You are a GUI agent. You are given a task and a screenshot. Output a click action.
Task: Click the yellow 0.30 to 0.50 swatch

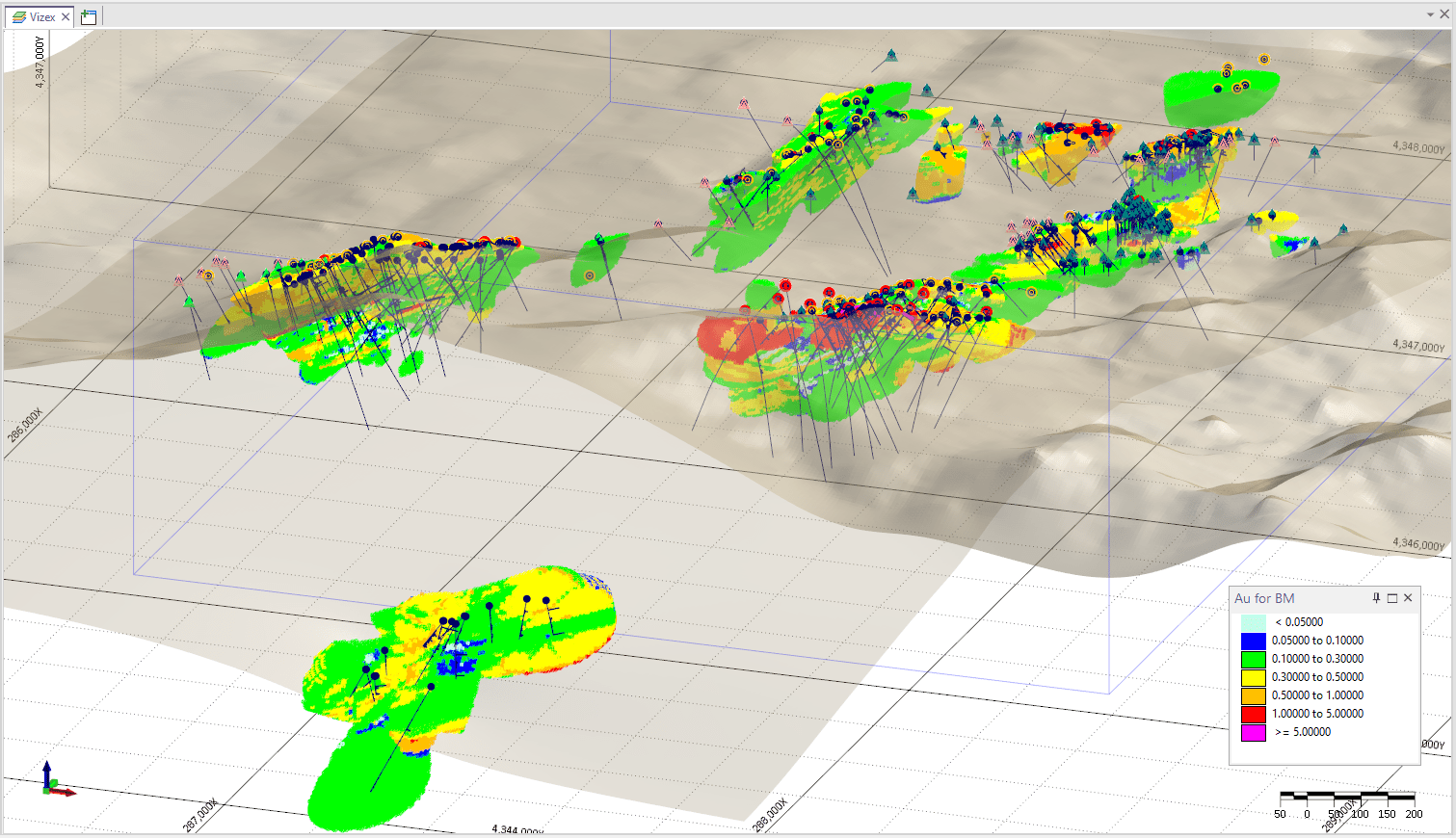(1253, 677)
